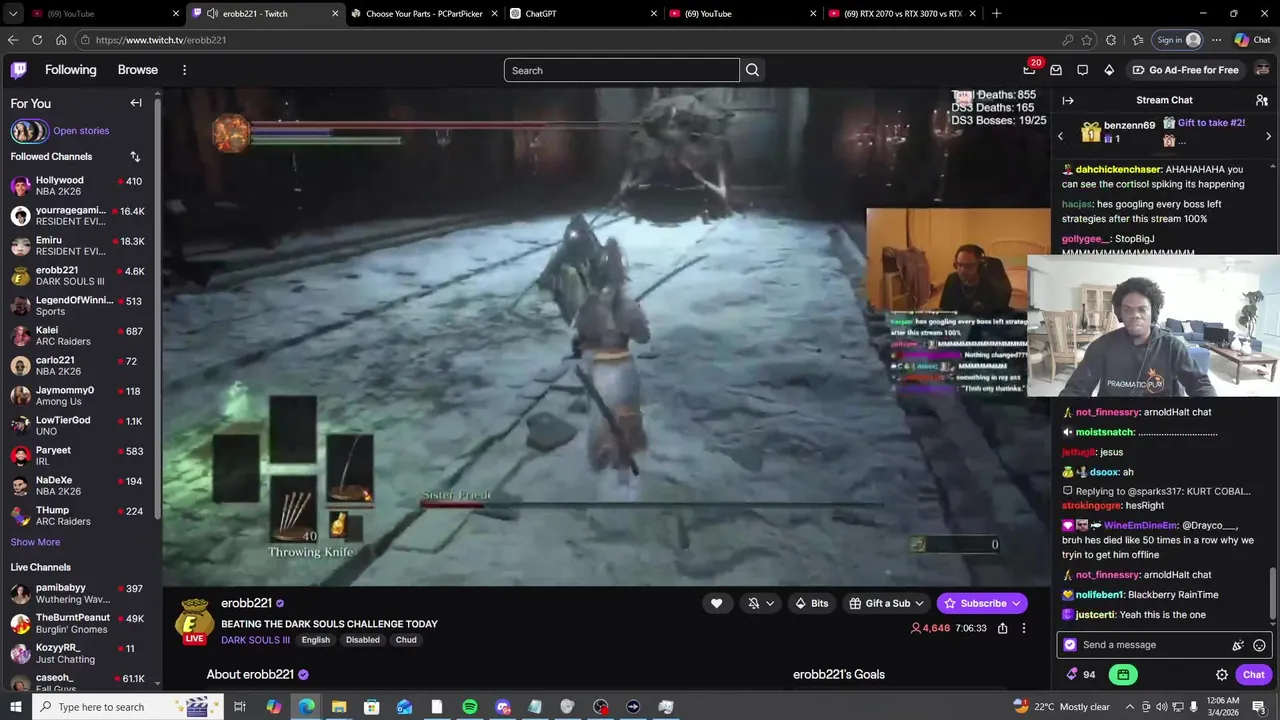Click browser address bar URL

pyautogui.click(x=161, y=40)
